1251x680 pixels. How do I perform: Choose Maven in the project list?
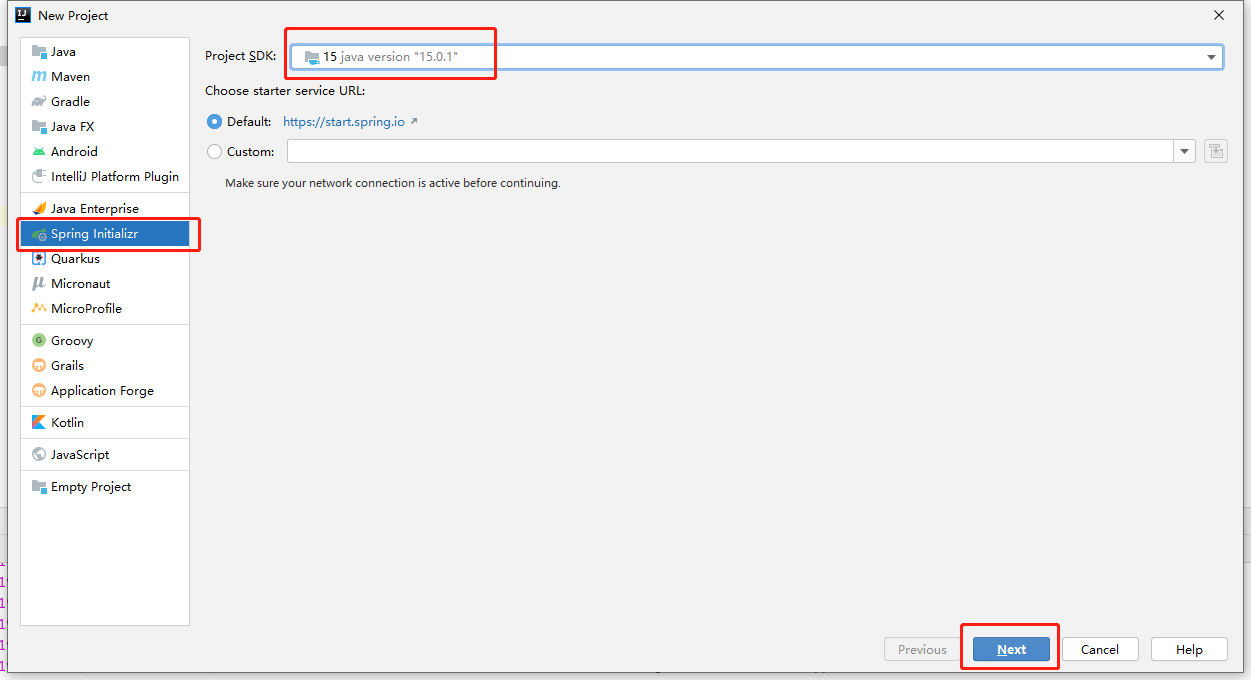[105, 77]
